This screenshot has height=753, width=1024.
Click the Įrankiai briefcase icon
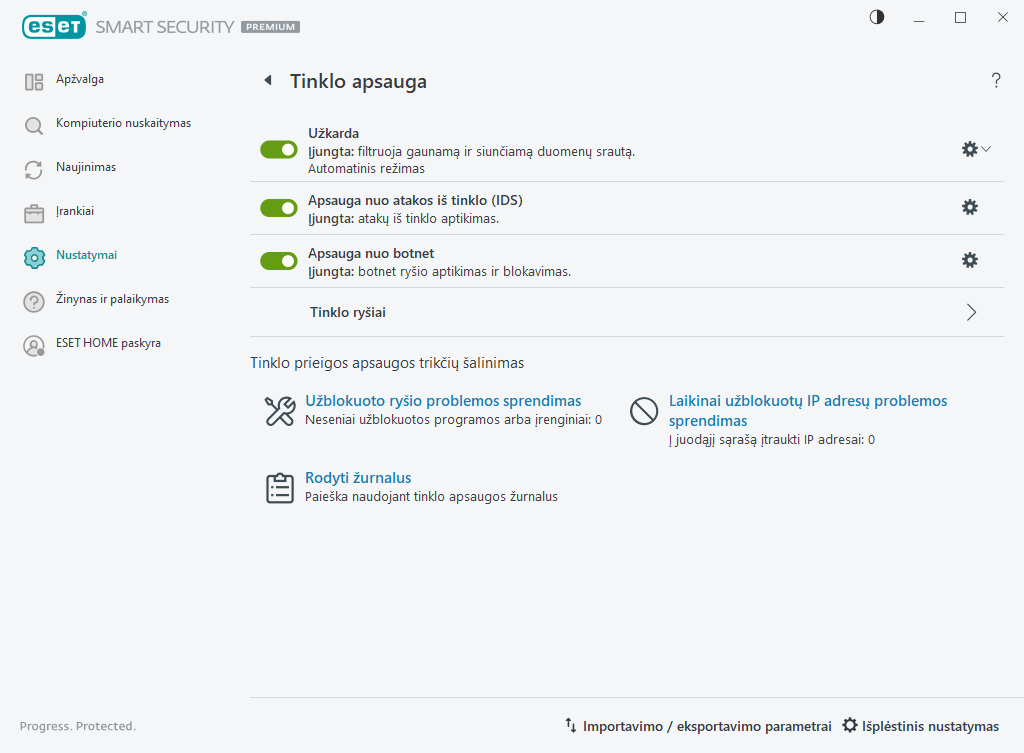[34, 214]
